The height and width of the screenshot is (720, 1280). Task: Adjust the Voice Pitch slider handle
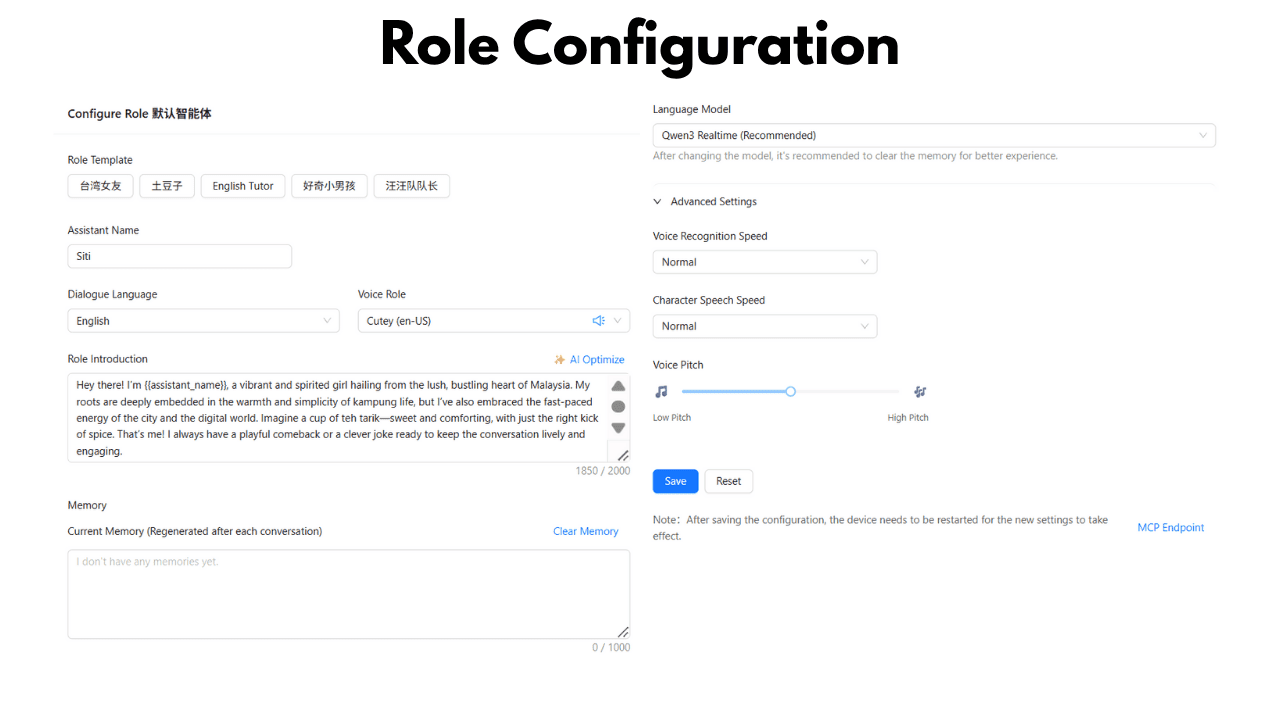(790, 392)
